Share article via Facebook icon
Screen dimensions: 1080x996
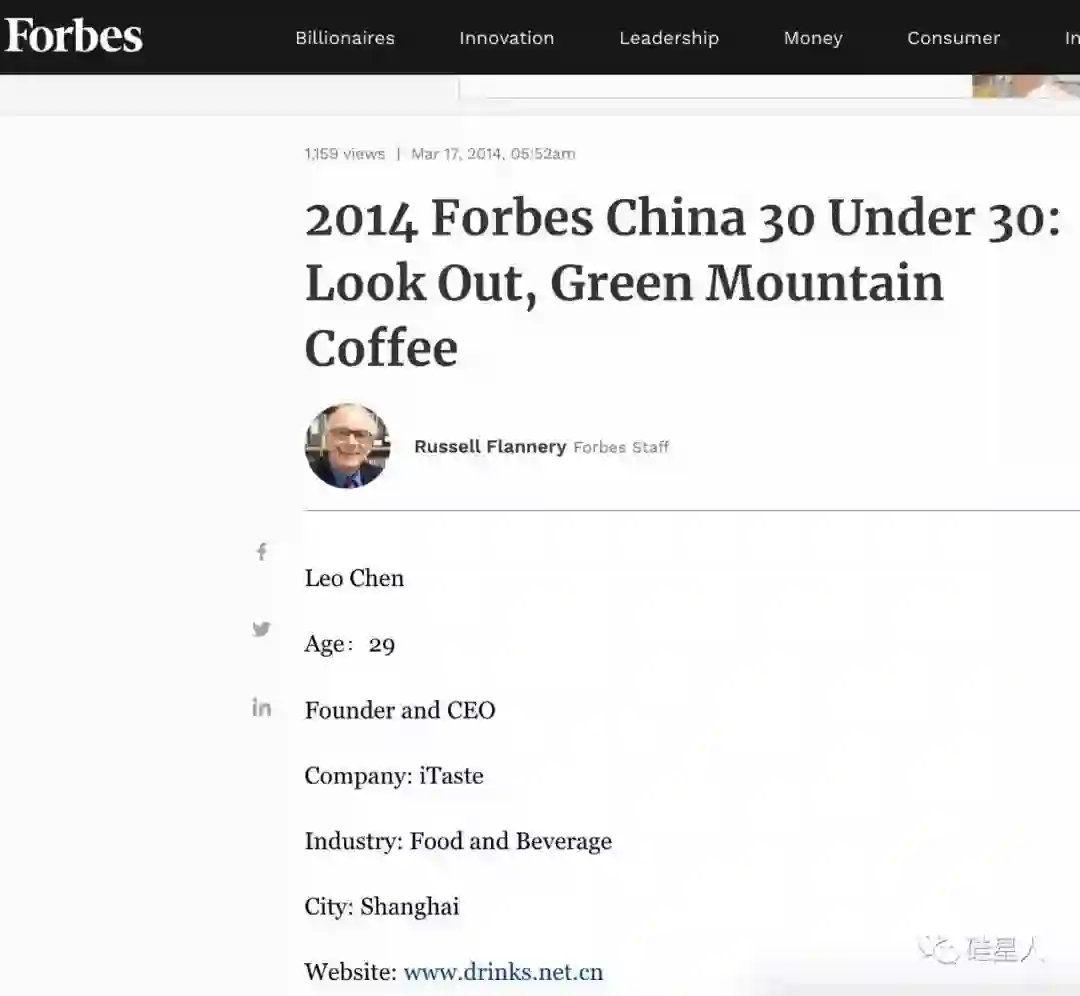click(x=262, y=551)
